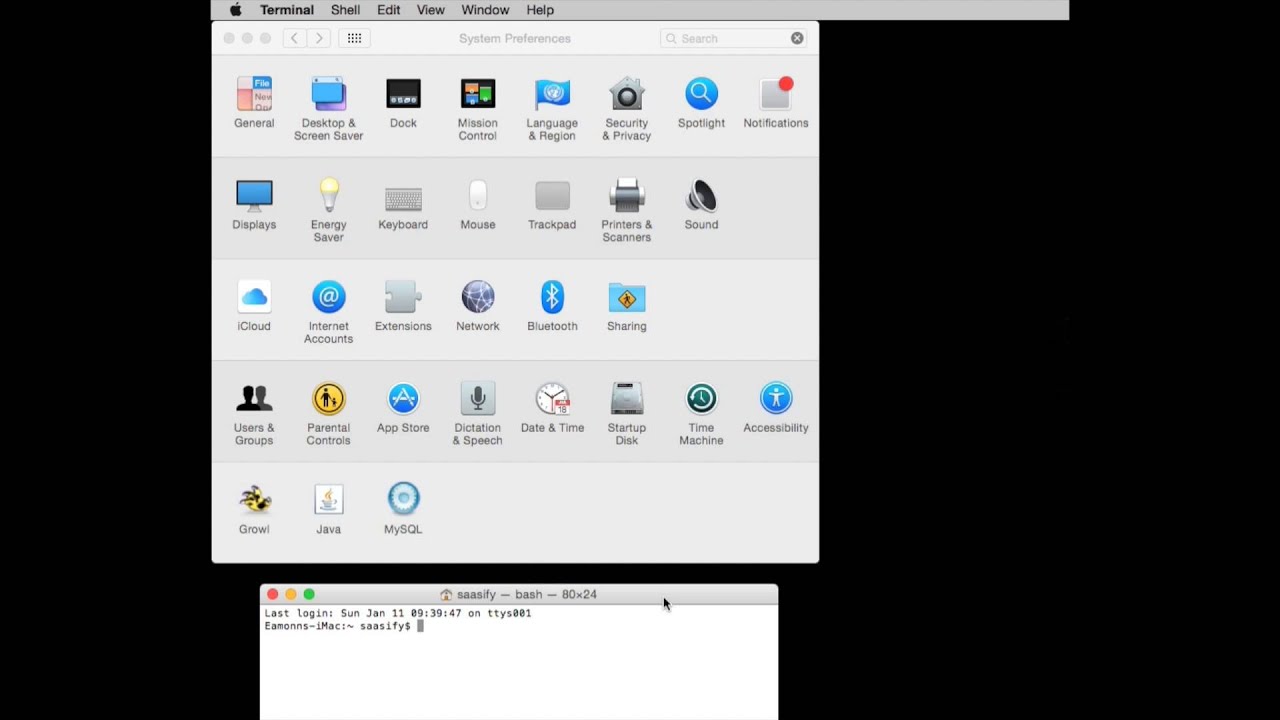Click the Terminal command prompt line
The image size is (1280, 720).
[x=344, y=626]
